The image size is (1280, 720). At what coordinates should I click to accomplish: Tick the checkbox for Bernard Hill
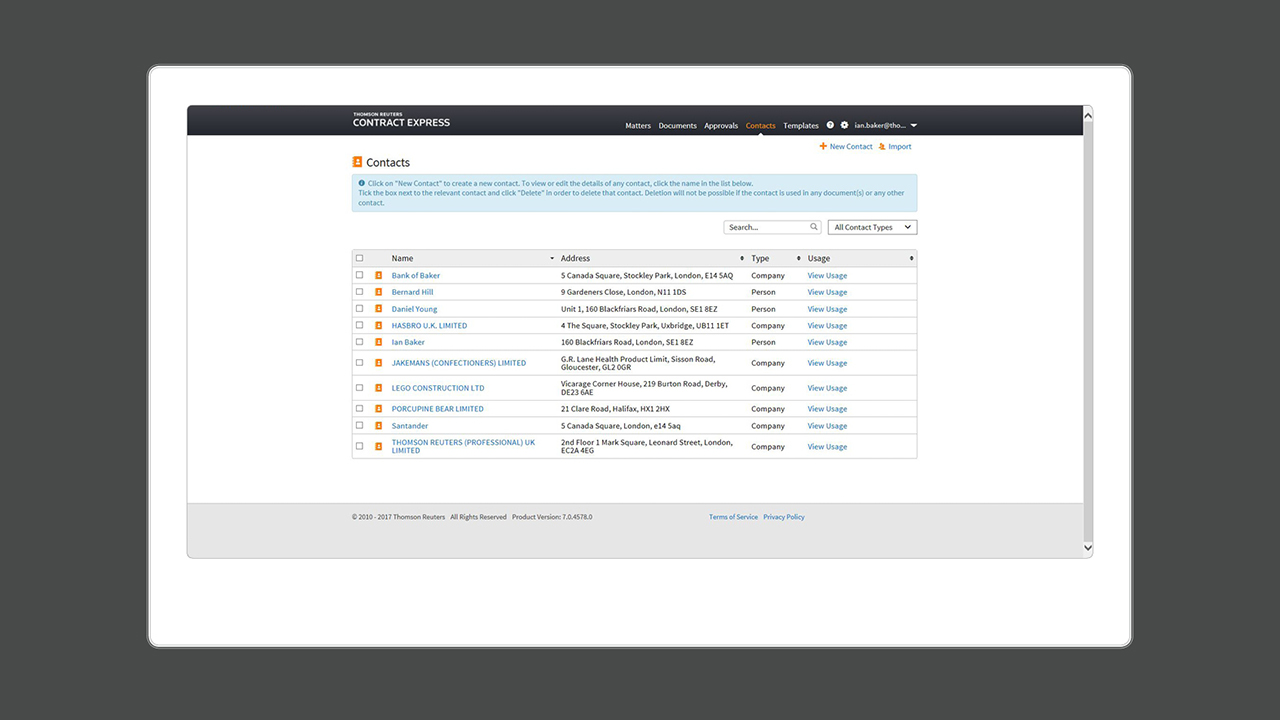[360, 292]
